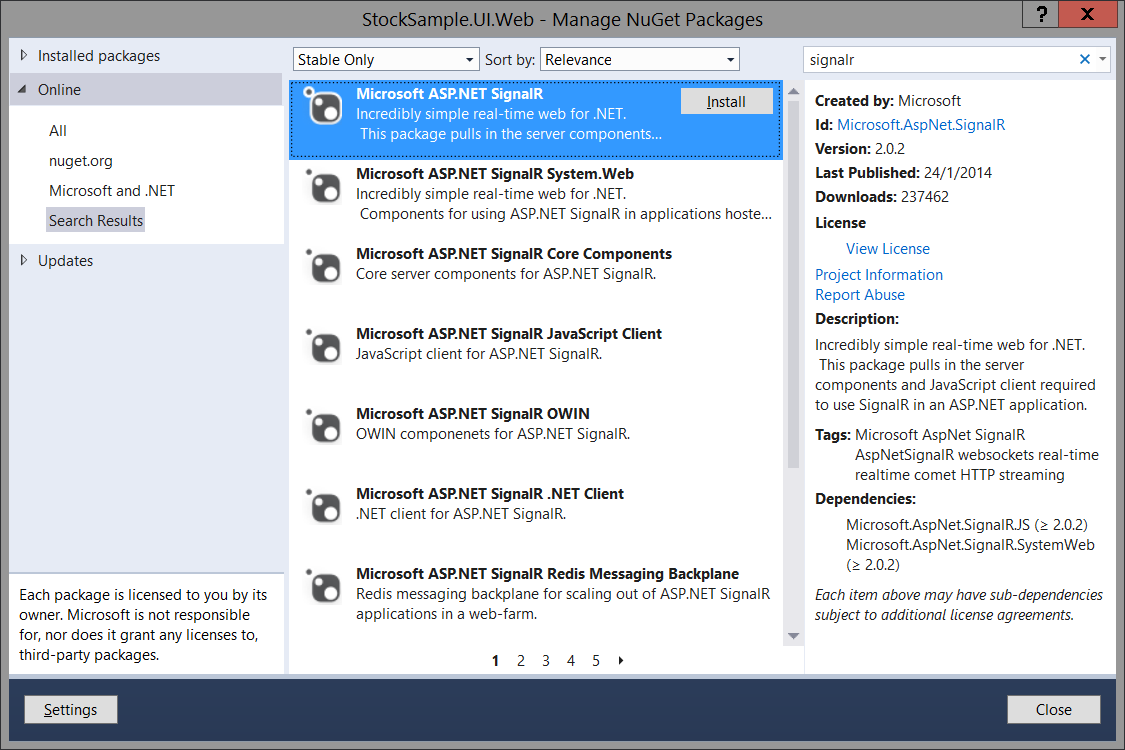This screenshot has width=1125, height=750.
Task: Open the View License link
Action: 887,248
